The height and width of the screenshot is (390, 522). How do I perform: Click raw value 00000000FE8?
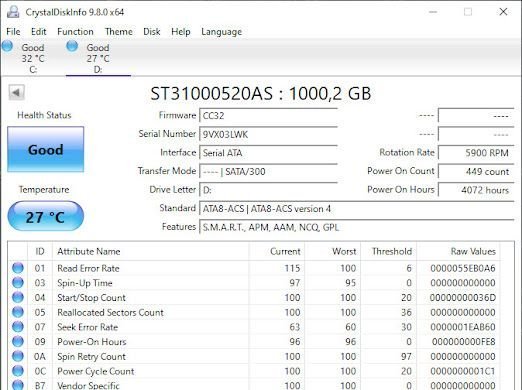[x=464, y=342]
